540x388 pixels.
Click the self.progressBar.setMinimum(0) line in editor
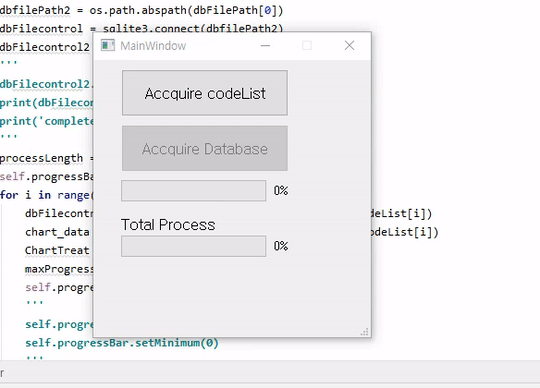122,343
